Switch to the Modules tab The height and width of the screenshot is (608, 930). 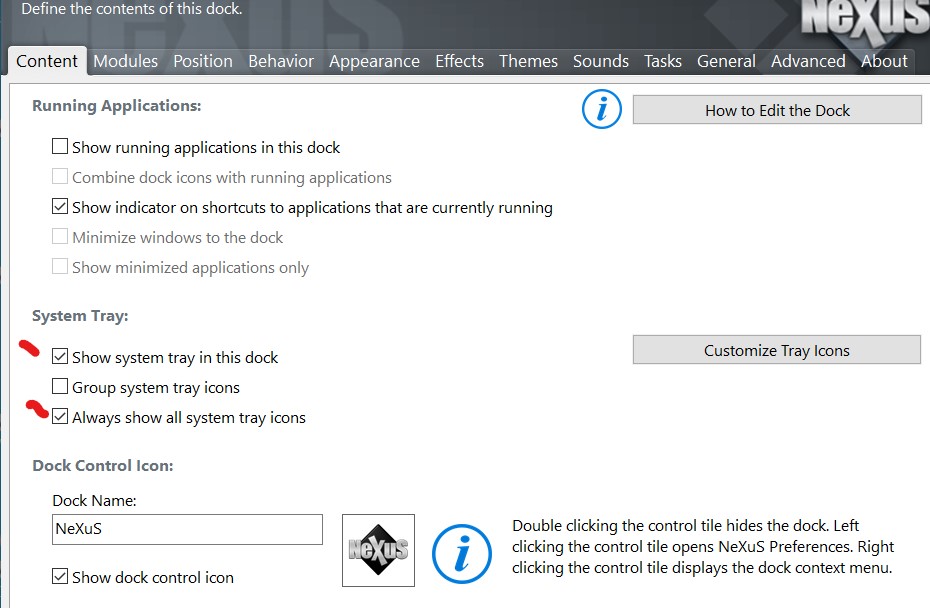(x=125, y=61)
